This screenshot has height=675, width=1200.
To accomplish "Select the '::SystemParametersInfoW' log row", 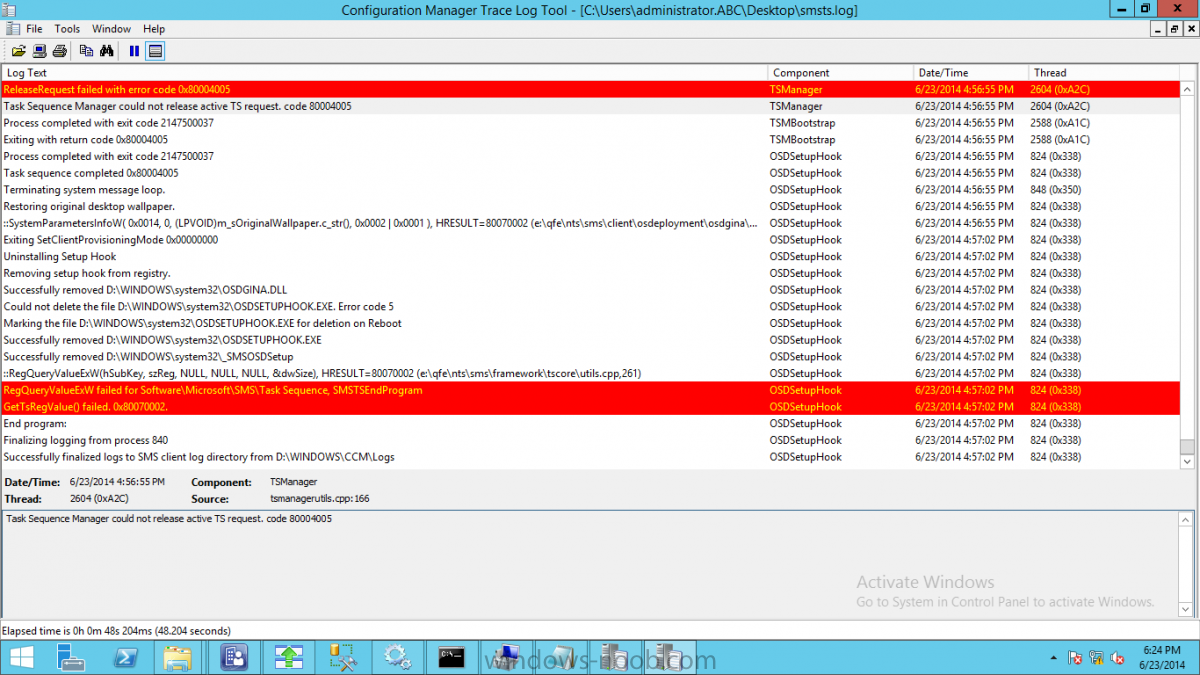I will [x=590, y=223].
